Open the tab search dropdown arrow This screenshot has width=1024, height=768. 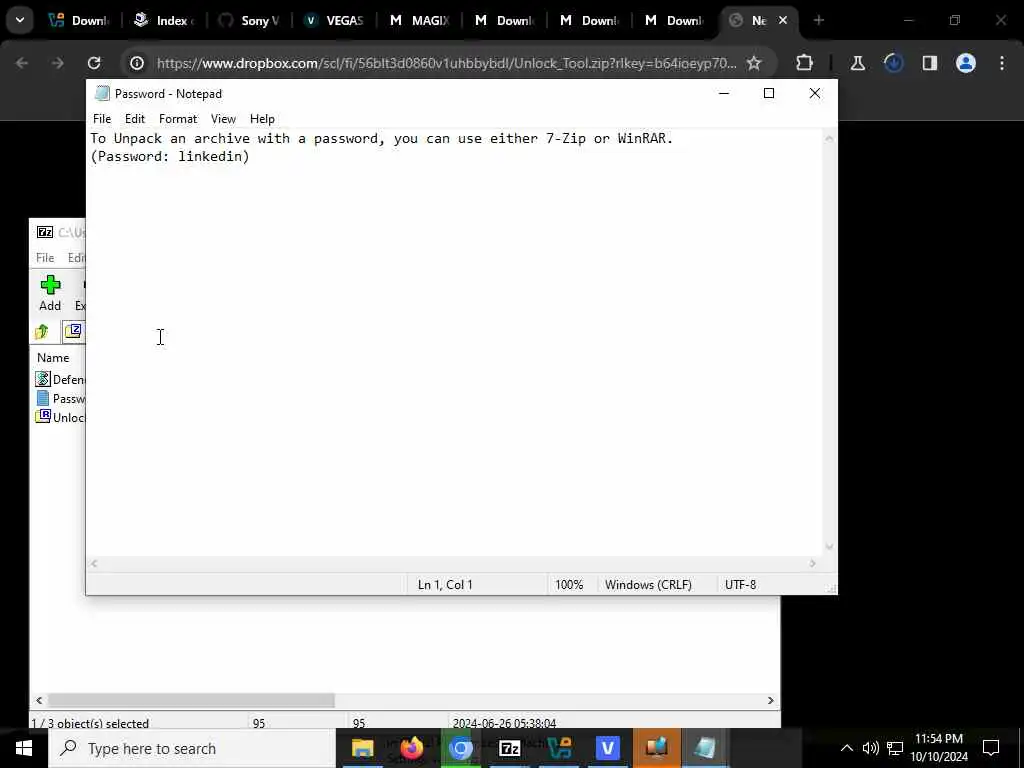point(20,20)
